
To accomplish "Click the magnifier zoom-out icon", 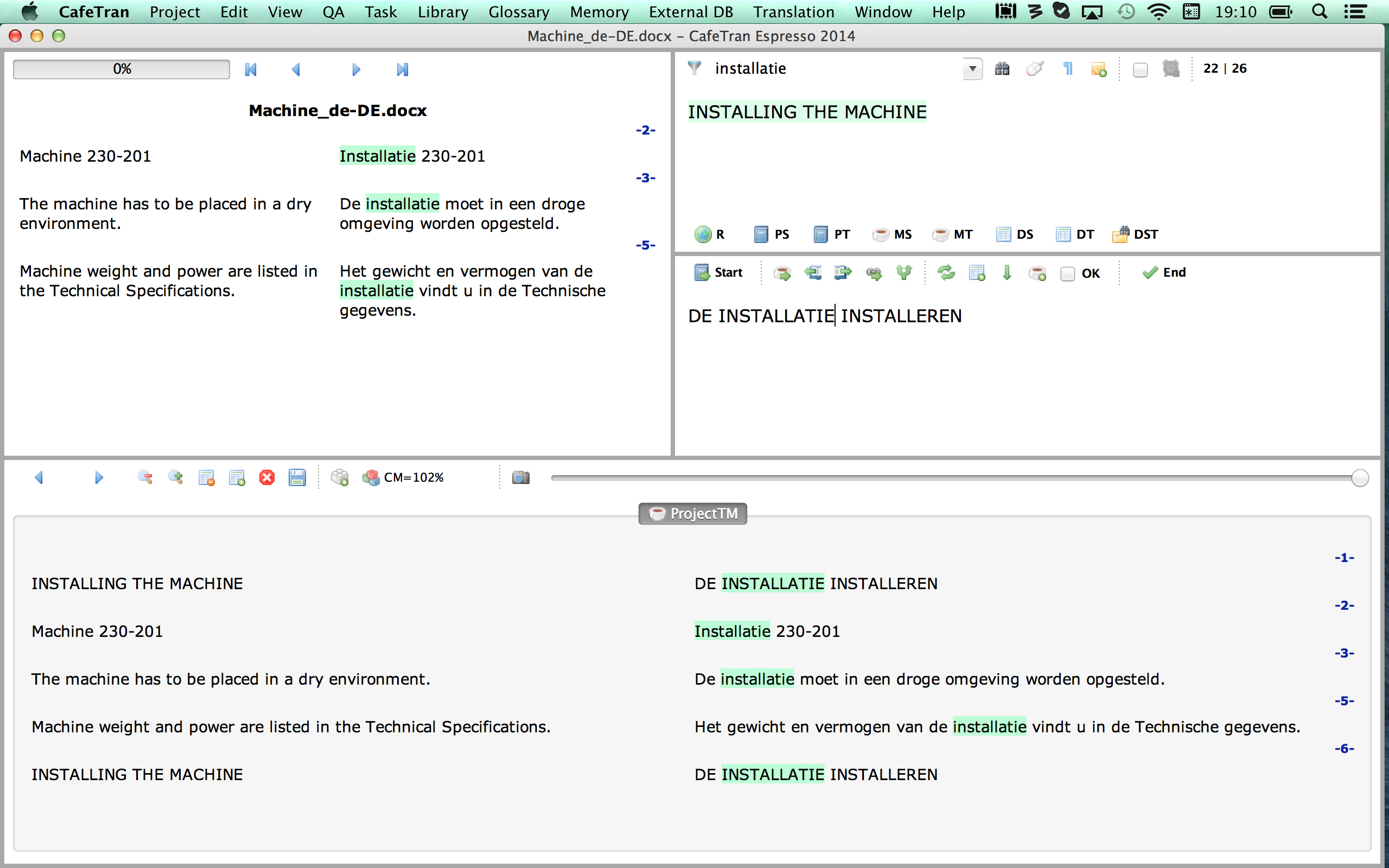I will point(145,477).
